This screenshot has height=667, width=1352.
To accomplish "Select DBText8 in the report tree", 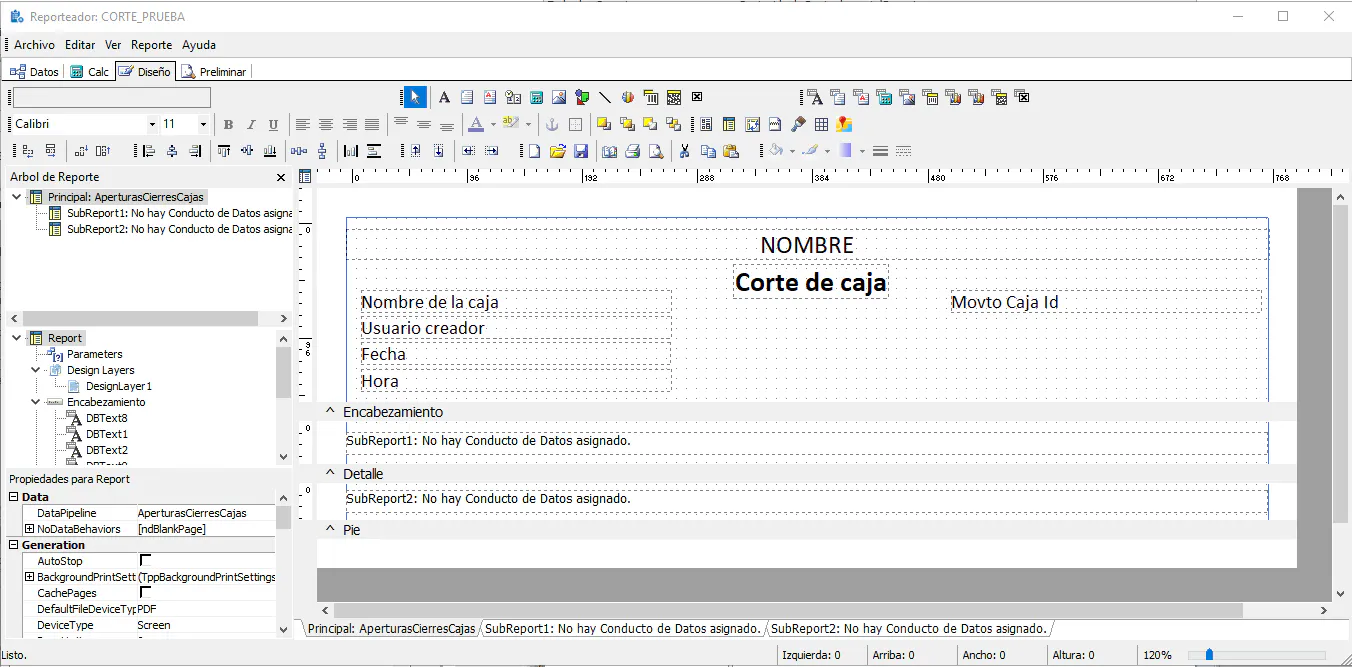I will click(106, 417).
